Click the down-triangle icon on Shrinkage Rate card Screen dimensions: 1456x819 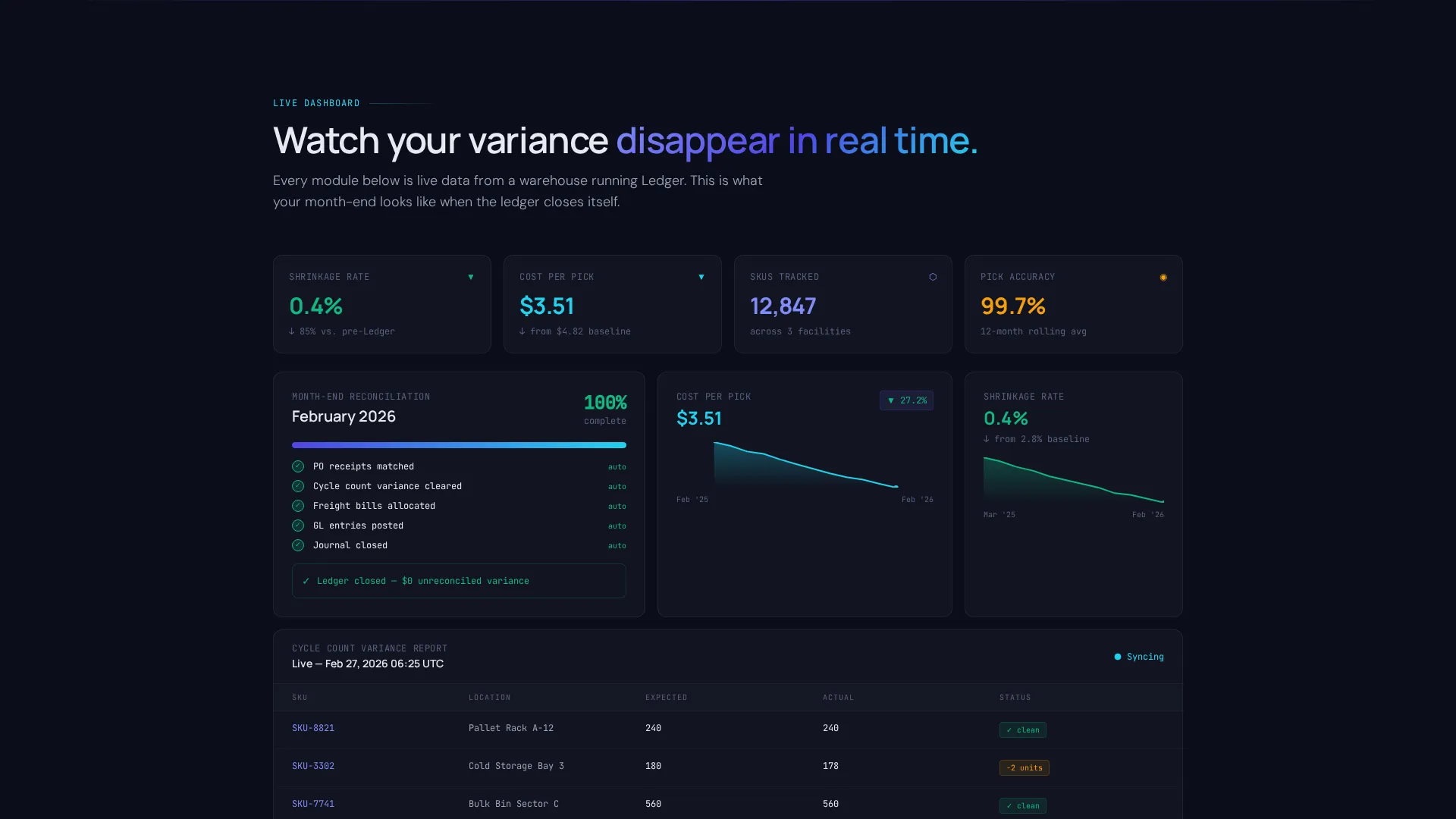click(471, 278)
